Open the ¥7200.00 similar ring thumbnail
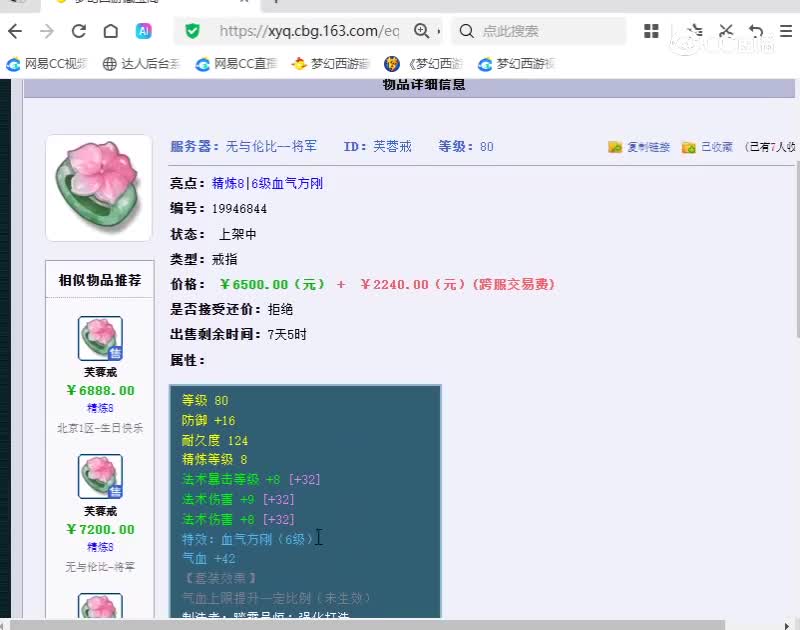800x630 pixels. [100, 476]
